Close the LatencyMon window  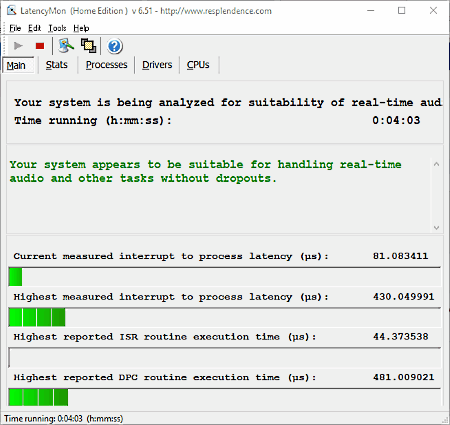[x=433, y=11]
